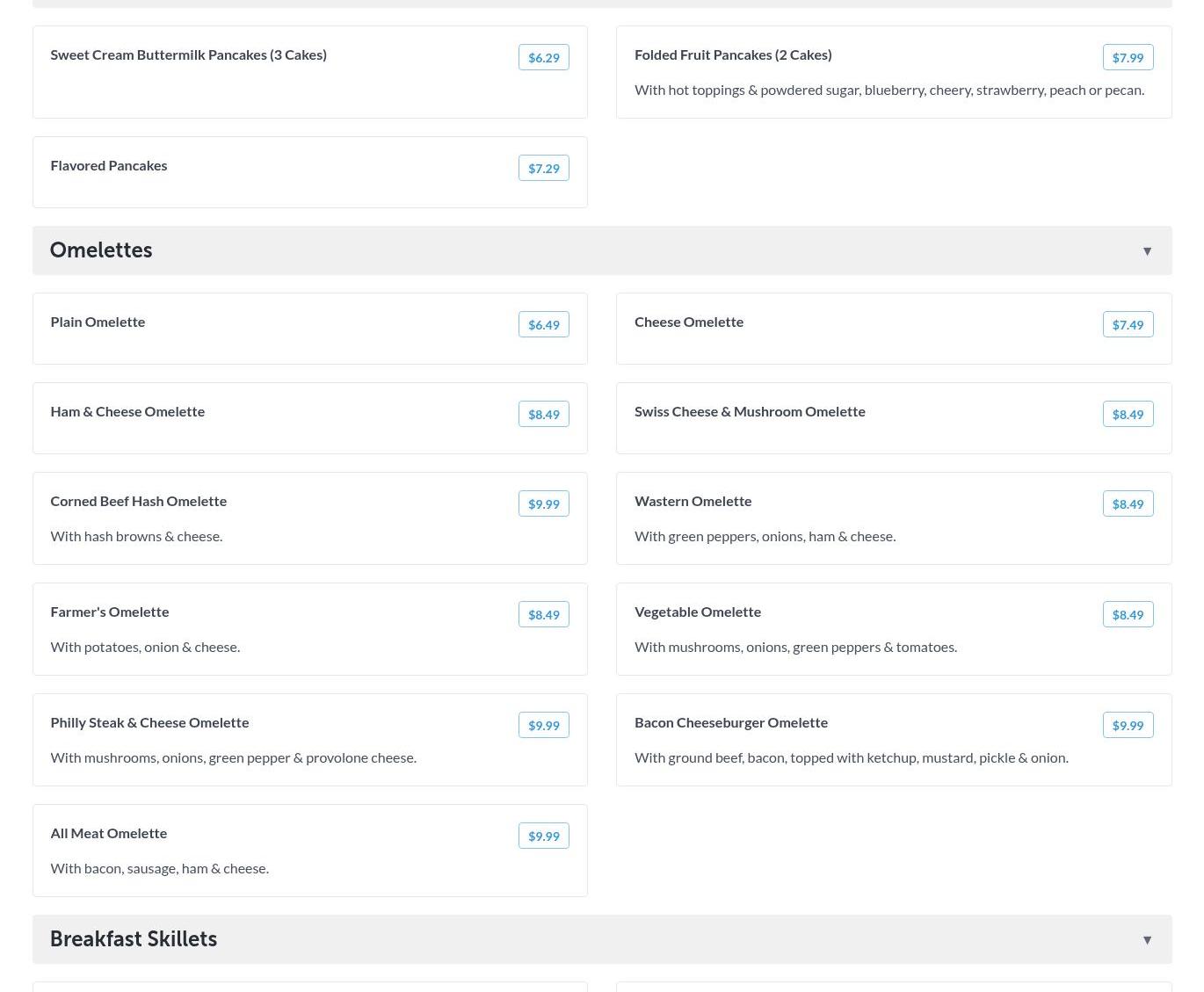Click the Wastern Omelette $8.49 price
Viewport: 1204px width, 992px height.
pyautogui.click(x=1128, y=503)
